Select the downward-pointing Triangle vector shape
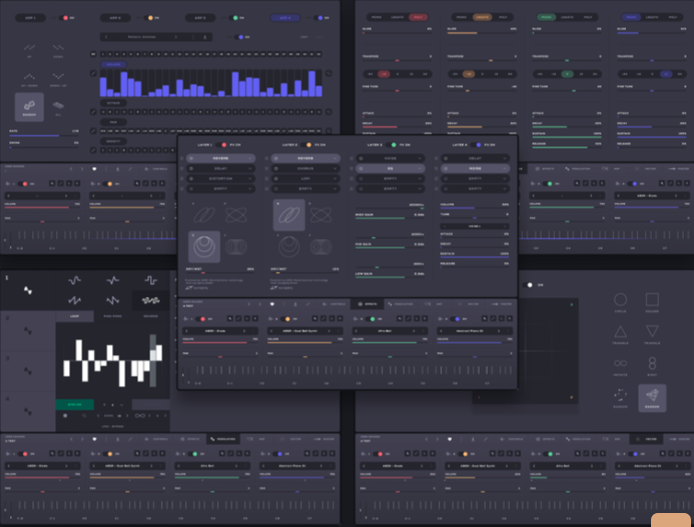The image size is (694, 527). point(652,331)
